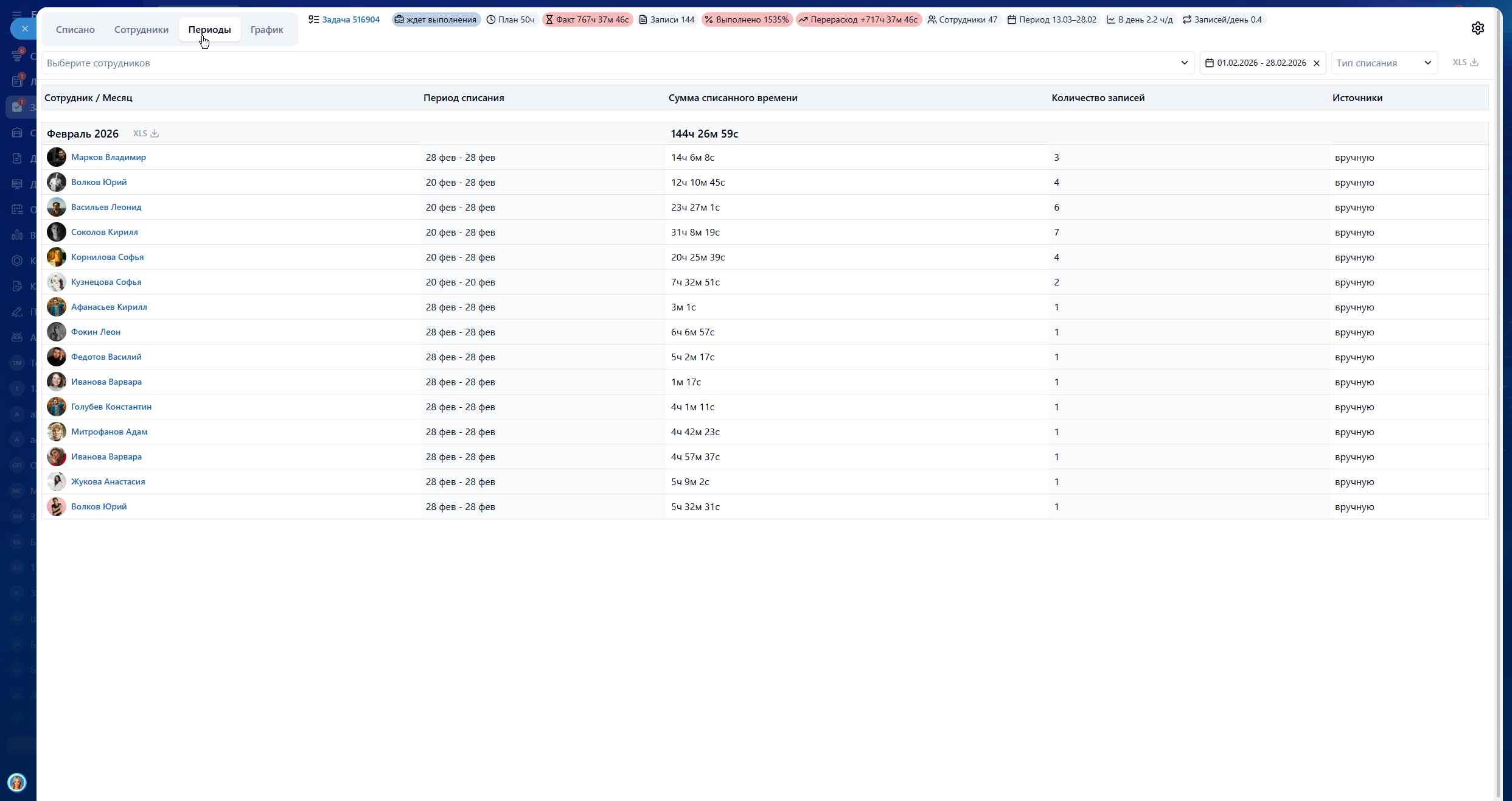
Task: Click Марков Владимир's avatar
Action: coord(57,157)
